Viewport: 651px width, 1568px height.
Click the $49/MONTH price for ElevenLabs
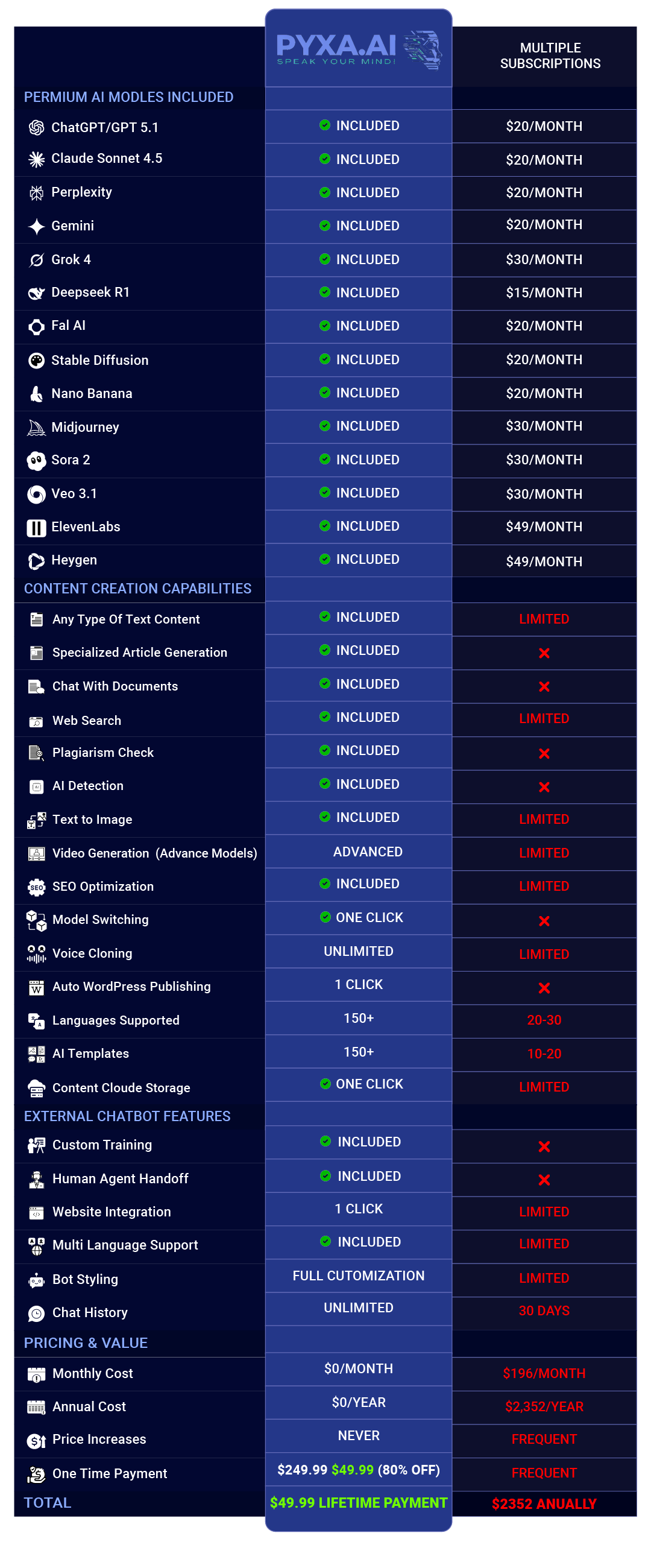[x=544, y=527]
